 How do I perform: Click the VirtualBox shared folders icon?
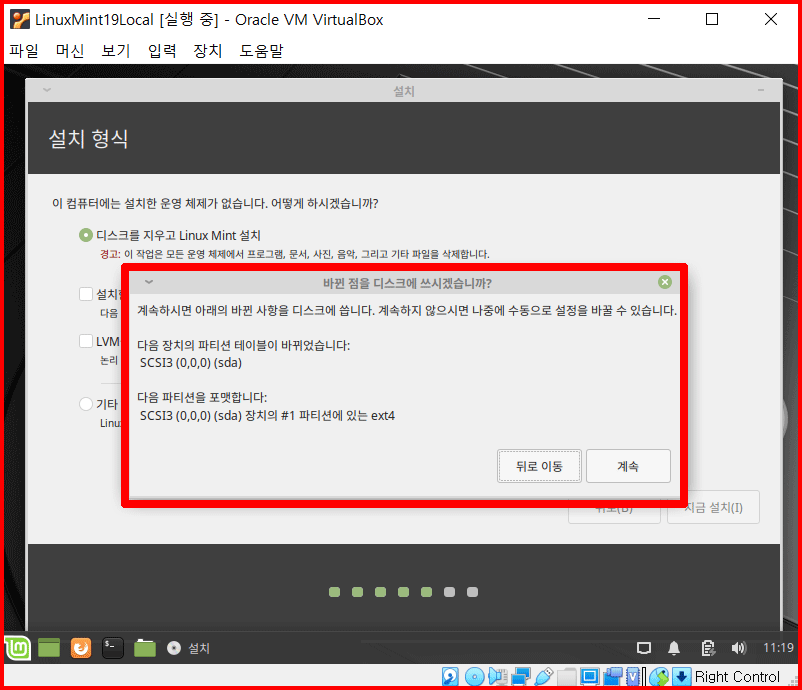[x=567, y=677]
